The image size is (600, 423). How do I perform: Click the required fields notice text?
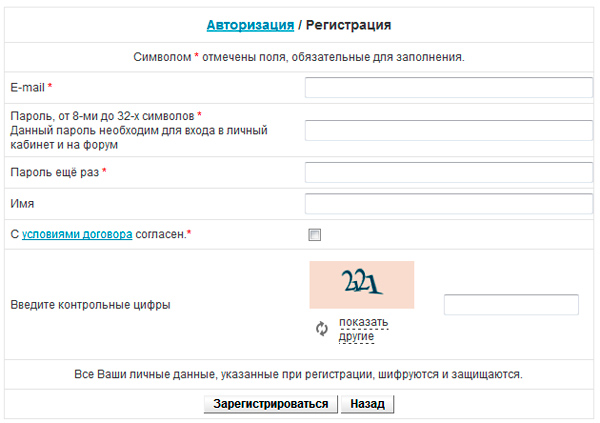click(x=299, y=57)
